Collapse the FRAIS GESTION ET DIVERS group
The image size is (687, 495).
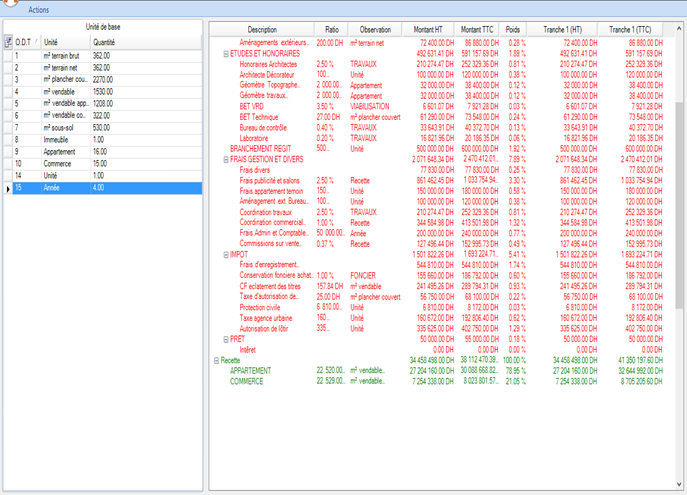(x=225, y=157)
